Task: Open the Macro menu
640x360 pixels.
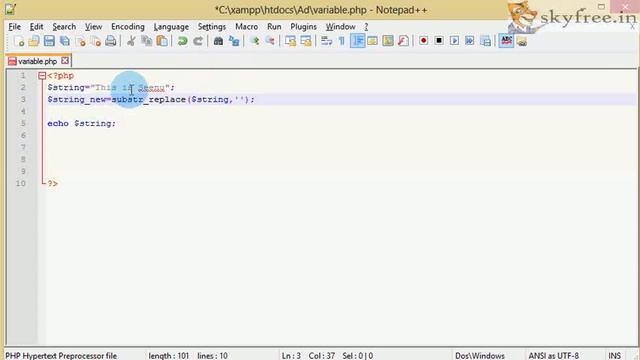Action: (x=247, y=27)
